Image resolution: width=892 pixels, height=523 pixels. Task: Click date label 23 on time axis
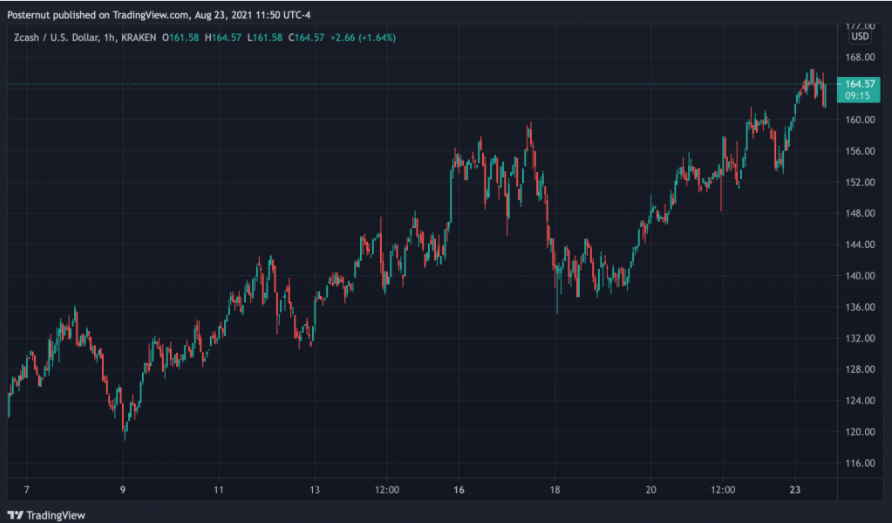pos(795,490)
